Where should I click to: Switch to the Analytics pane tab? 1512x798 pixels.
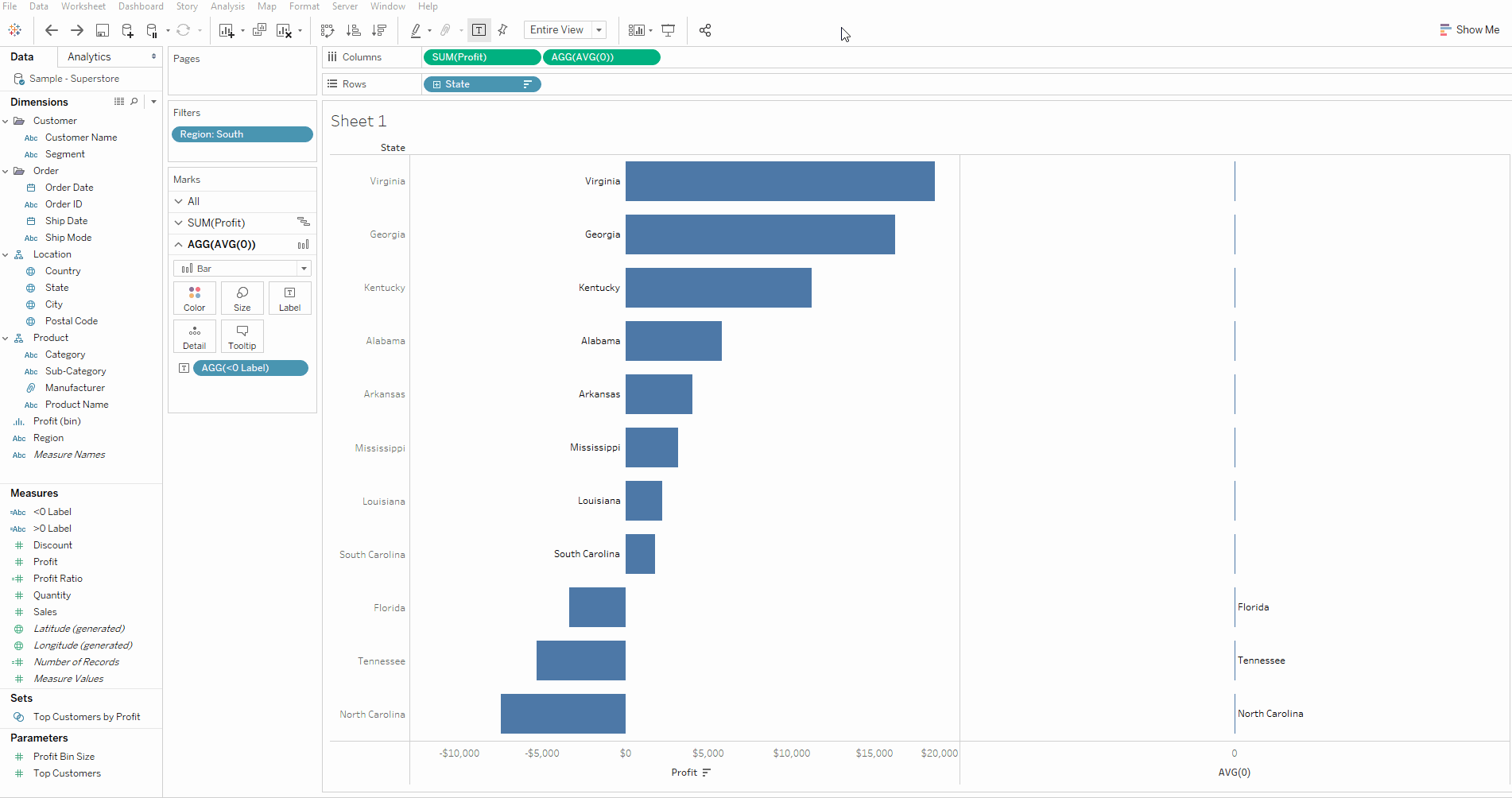tap(110, 56)
